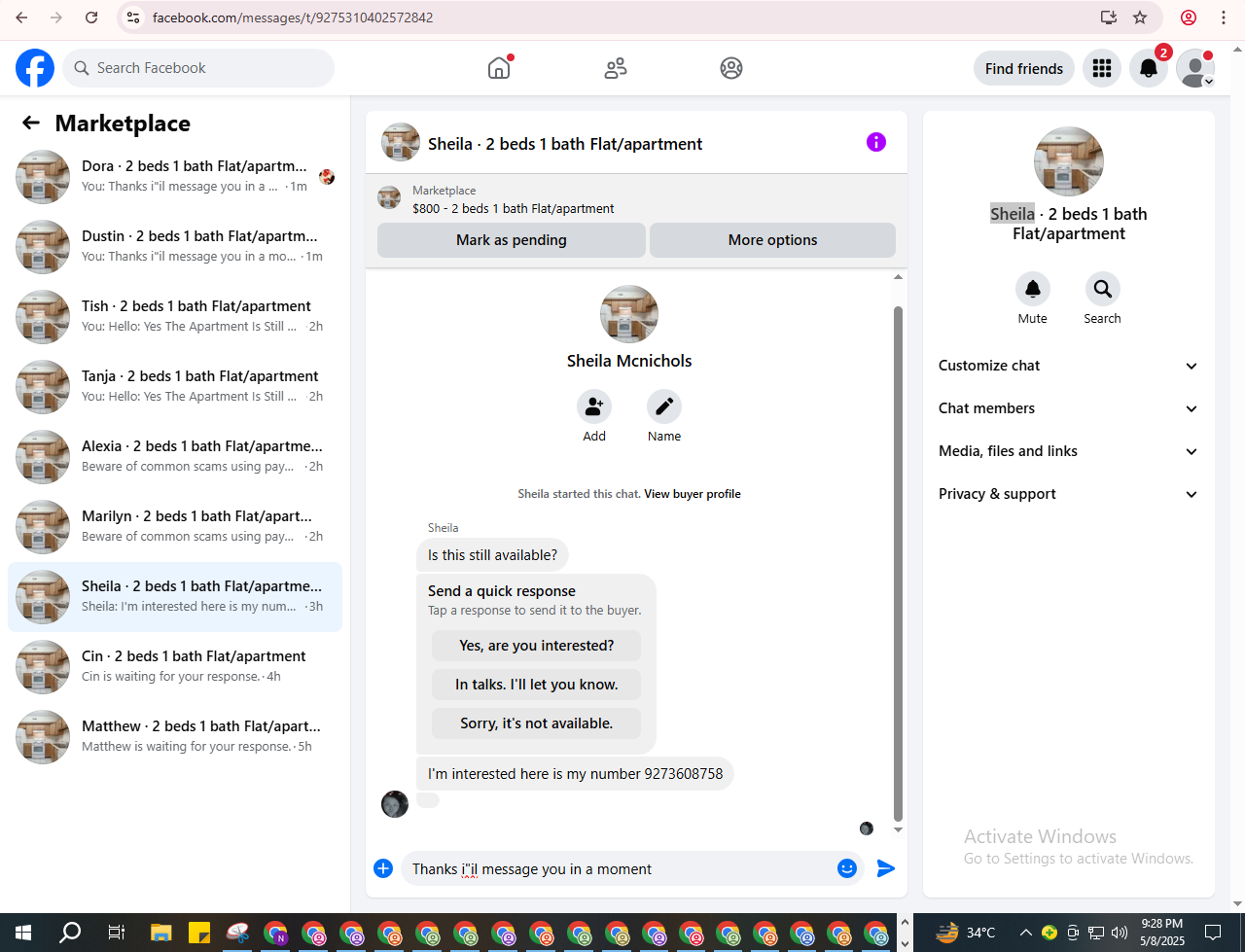Click the Facebook logo
Screen dimensions: 1245x952
(x=35, y=68)
